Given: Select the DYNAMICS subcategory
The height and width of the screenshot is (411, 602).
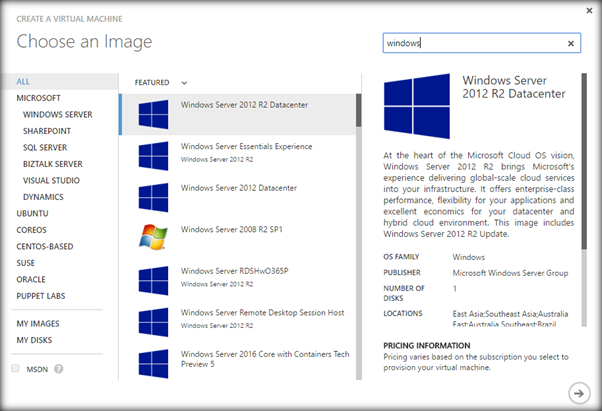Looking at the screenshot, I should pos(43,197).
